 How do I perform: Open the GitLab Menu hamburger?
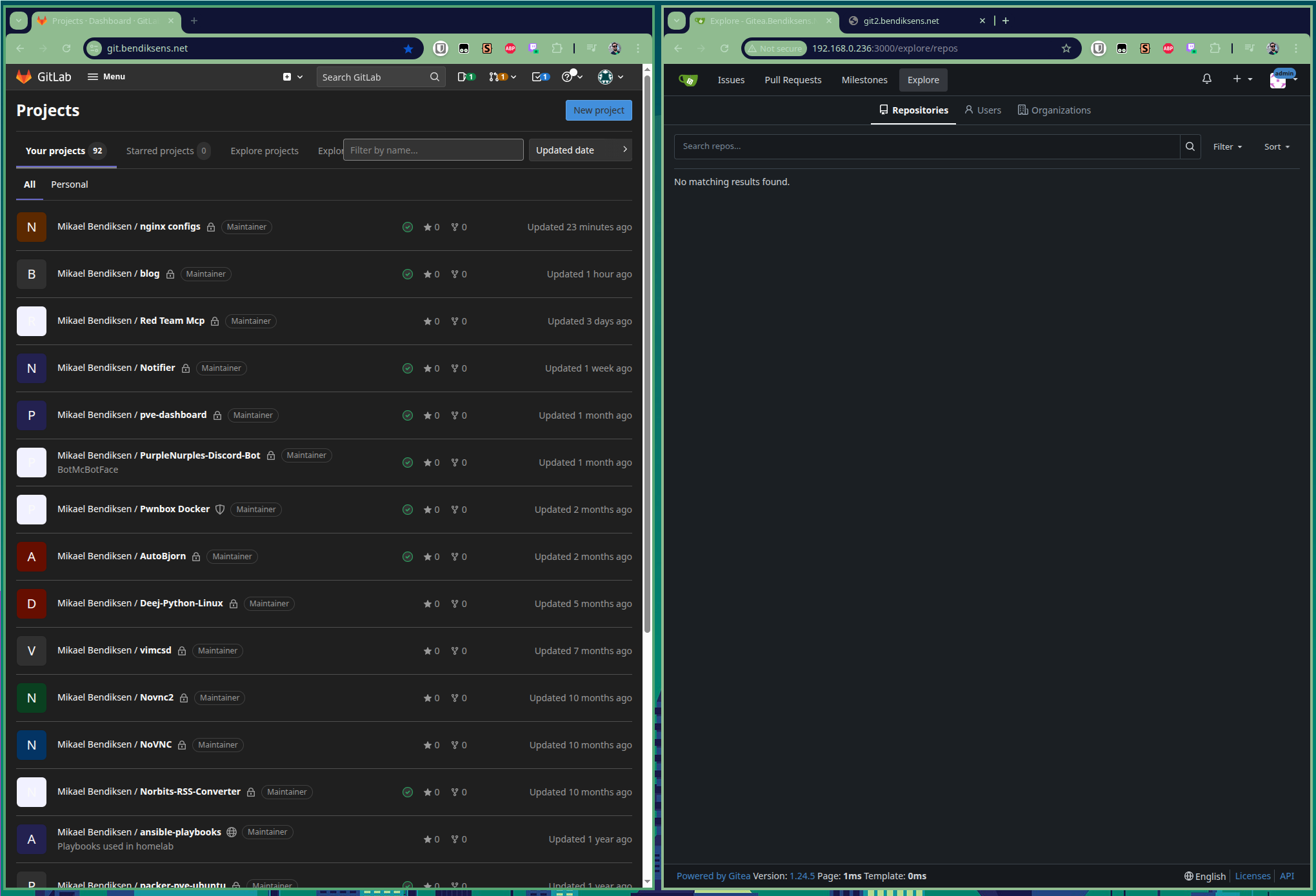point(106,77)
